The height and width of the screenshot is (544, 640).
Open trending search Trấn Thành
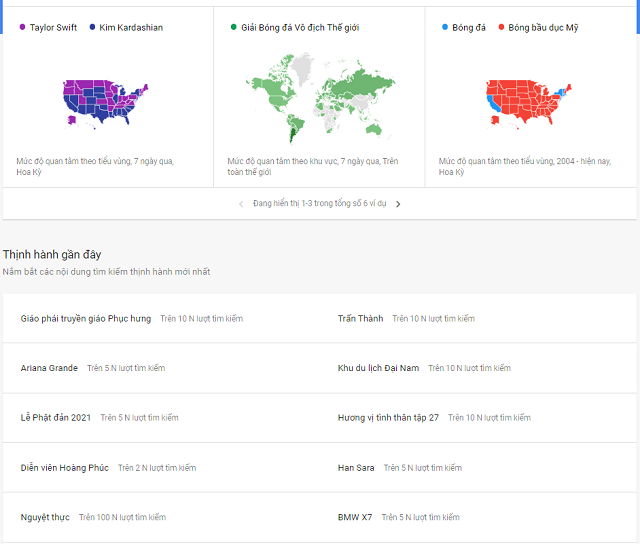pyautogui.click(x=360, y=319)
